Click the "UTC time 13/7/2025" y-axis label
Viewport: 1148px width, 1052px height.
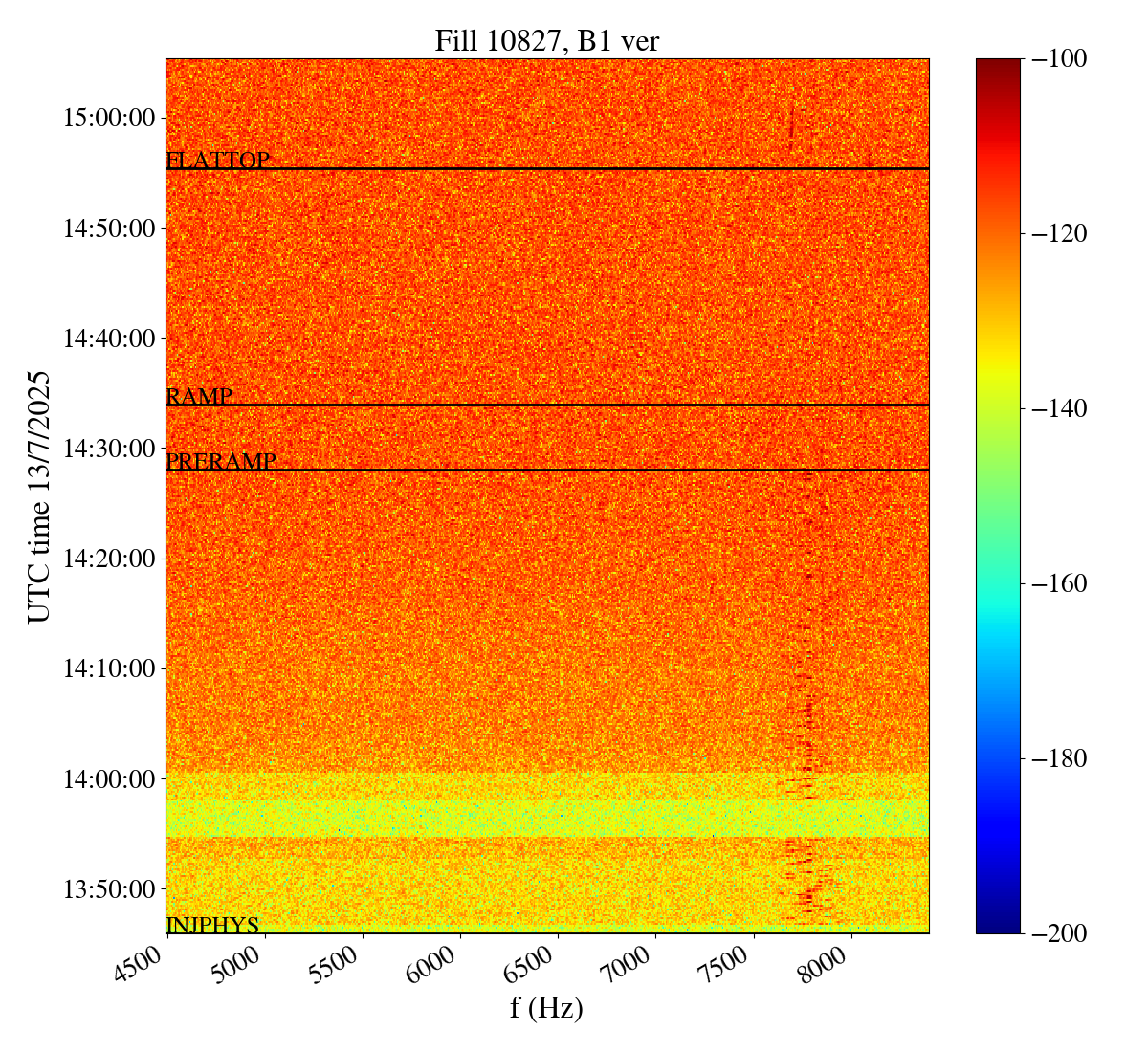pos(39,496)
